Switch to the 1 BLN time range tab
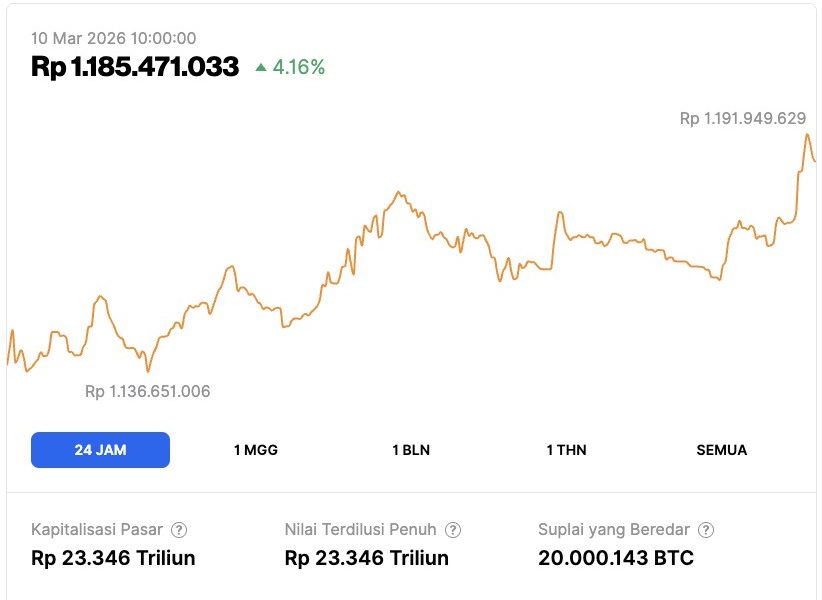 [409, 450]
